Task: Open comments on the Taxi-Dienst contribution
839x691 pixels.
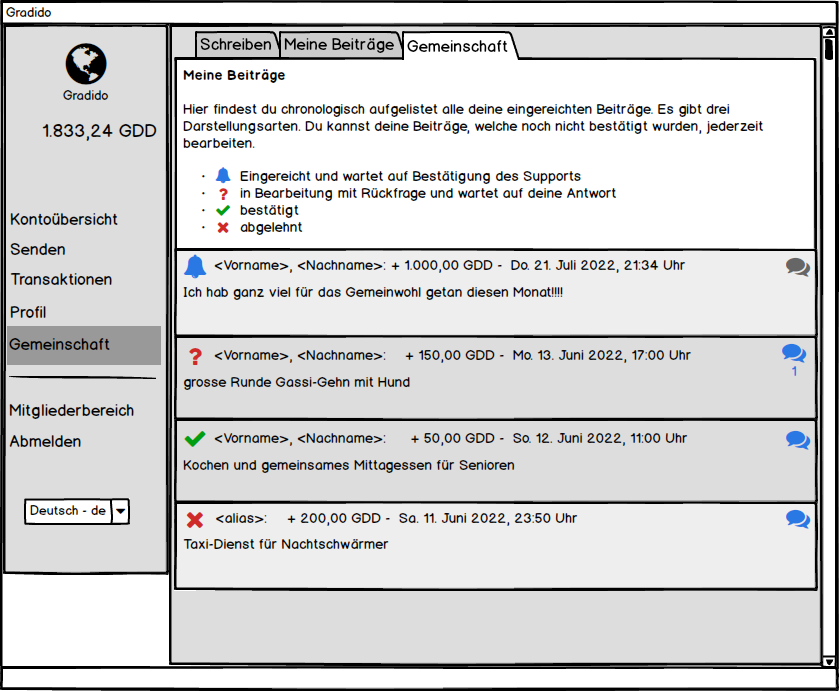Action: tap(797, 519)
